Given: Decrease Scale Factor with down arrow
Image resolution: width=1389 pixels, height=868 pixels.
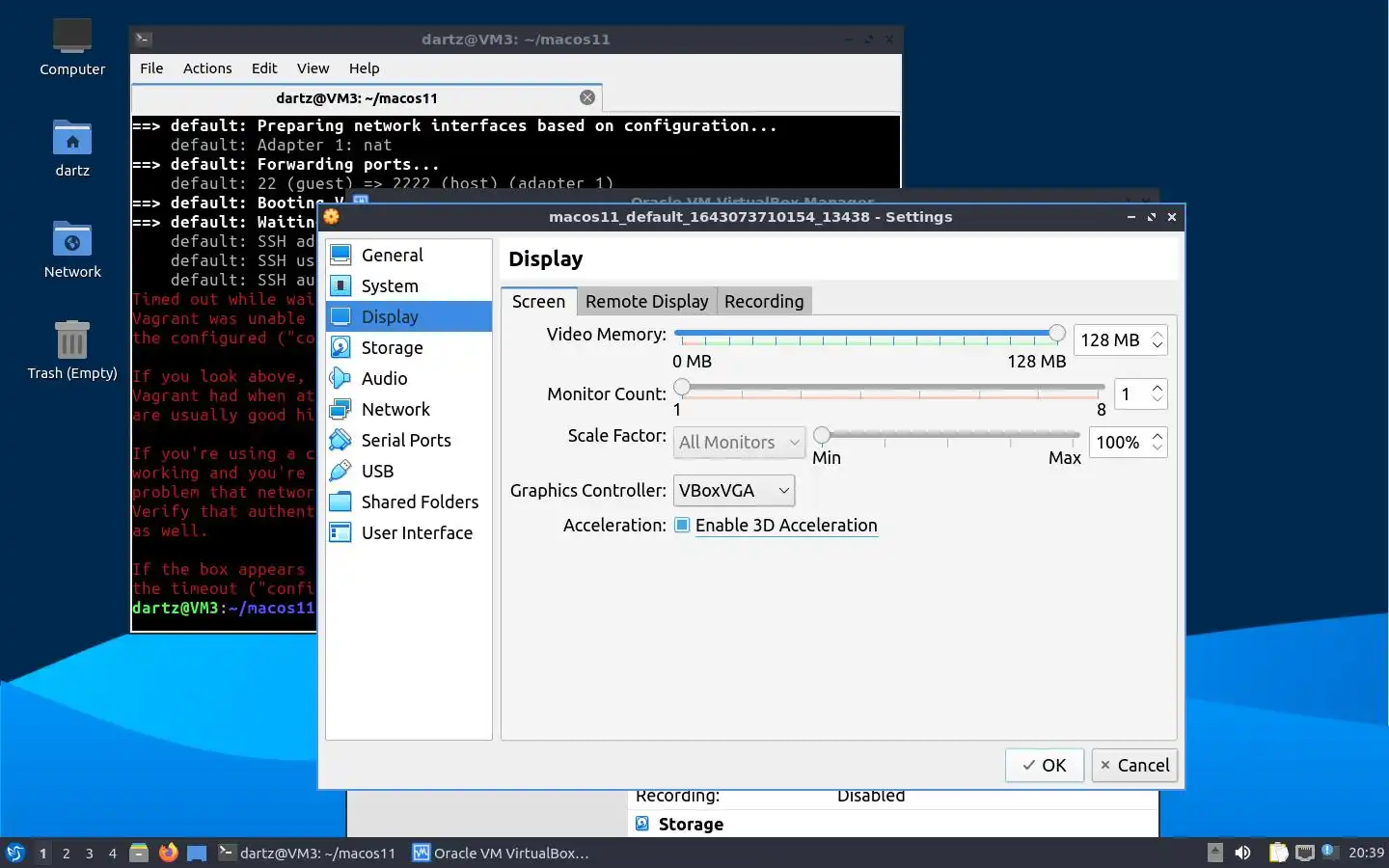Looking at the screenshot, I should [x=1157, y=448].
